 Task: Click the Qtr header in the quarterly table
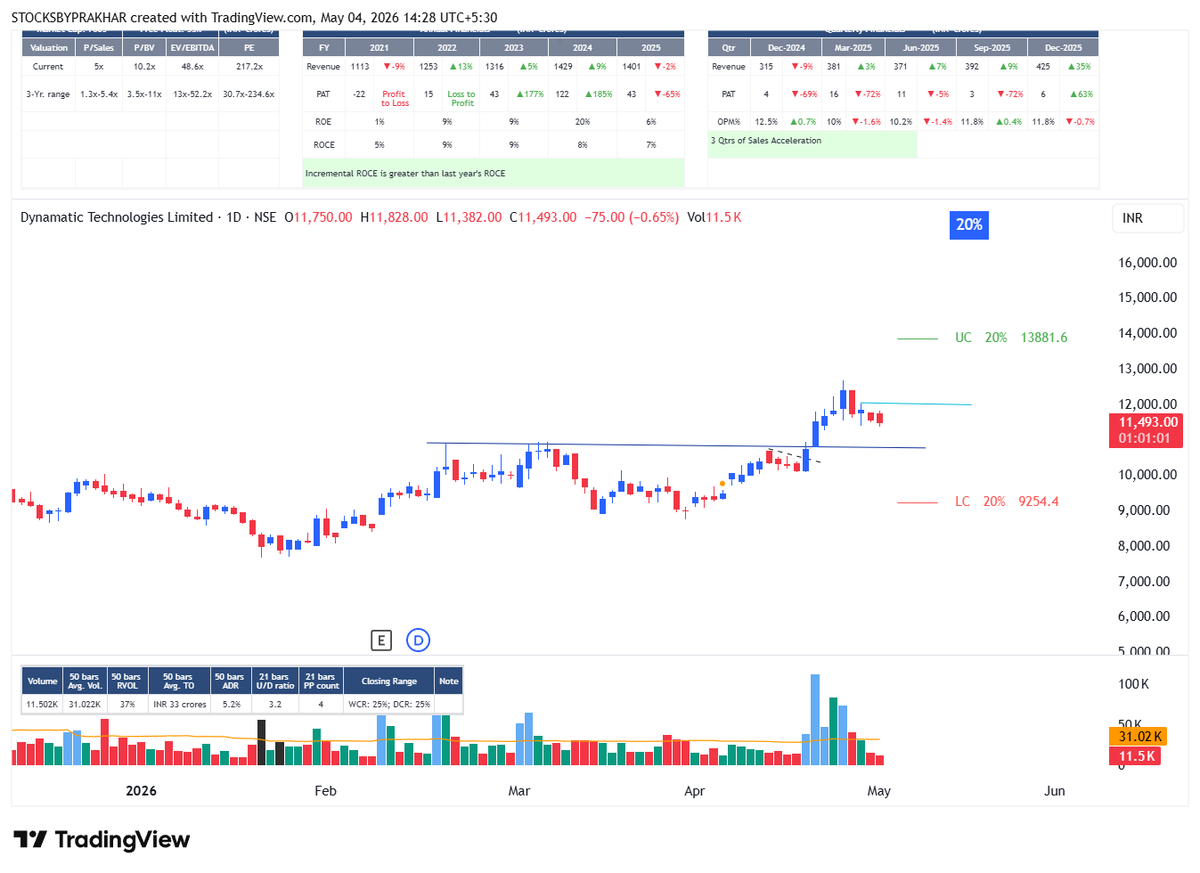pyautogui.click(x=728, y=47)
